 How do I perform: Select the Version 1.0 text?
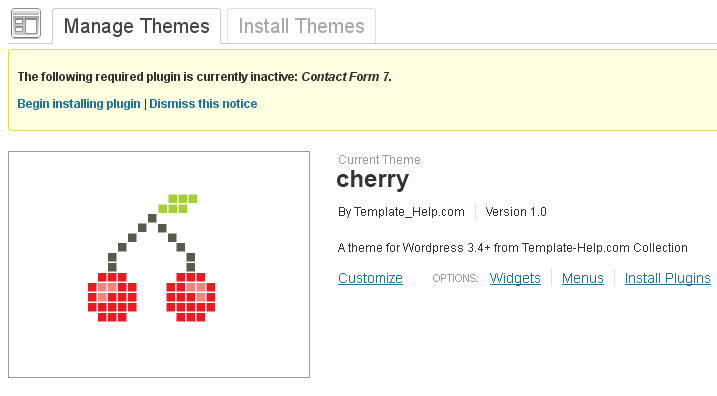point(516,212)
